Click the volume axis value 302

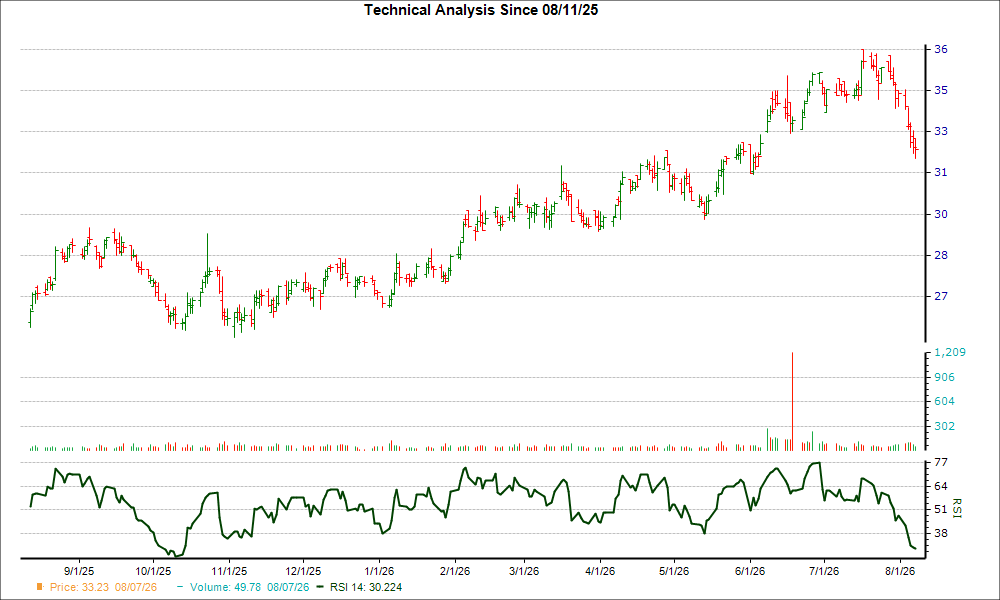coord(945,426)
